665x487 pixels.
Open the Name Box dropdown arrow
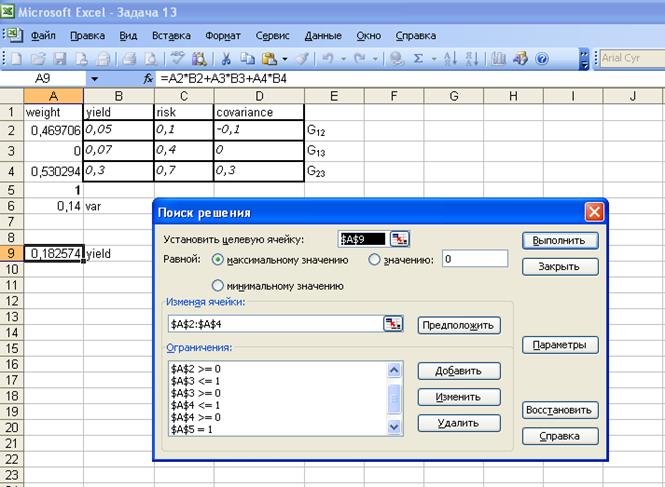95,78
